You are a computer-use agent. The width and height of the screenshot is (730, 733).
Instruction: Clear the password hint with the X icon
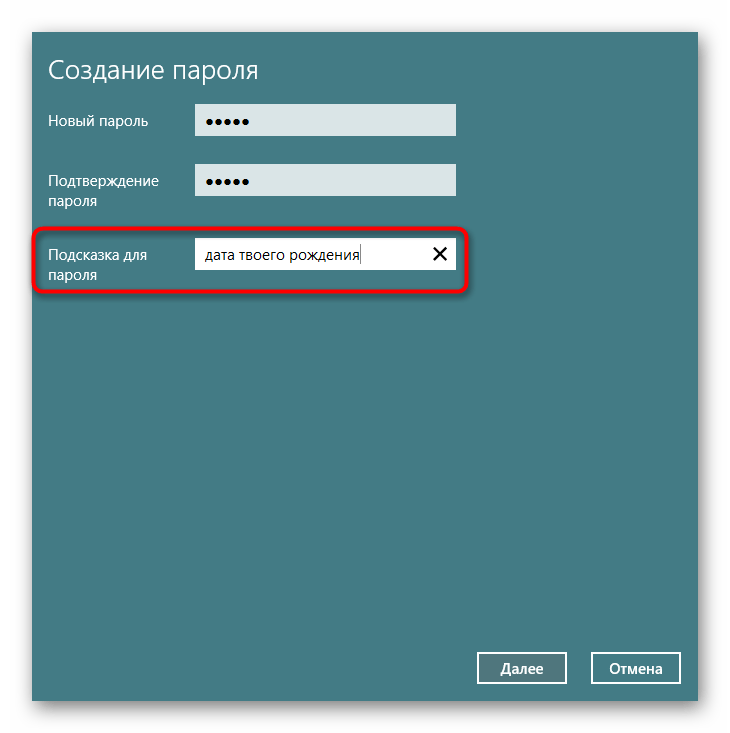pyautogui.click(x=440, y=254)
